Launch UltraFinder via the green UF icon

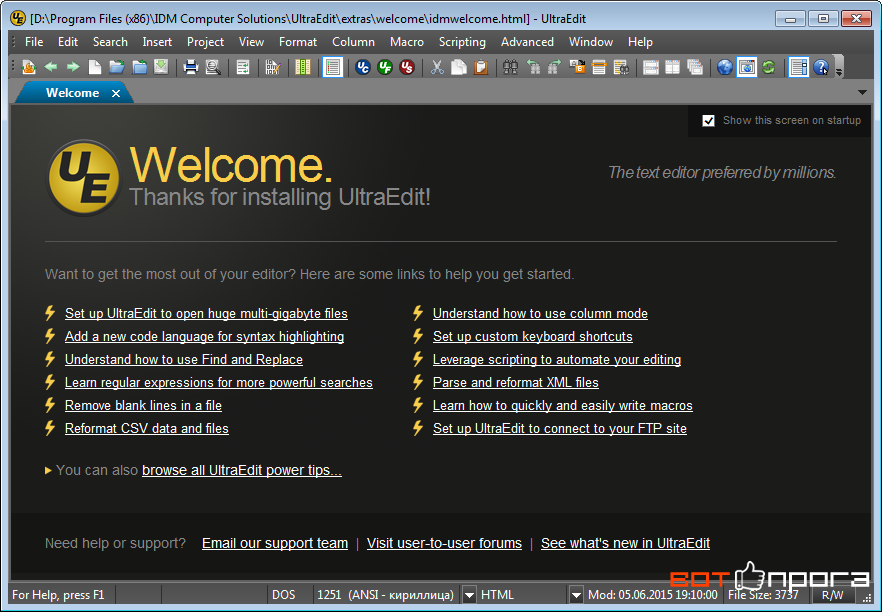tap(385, 68)
